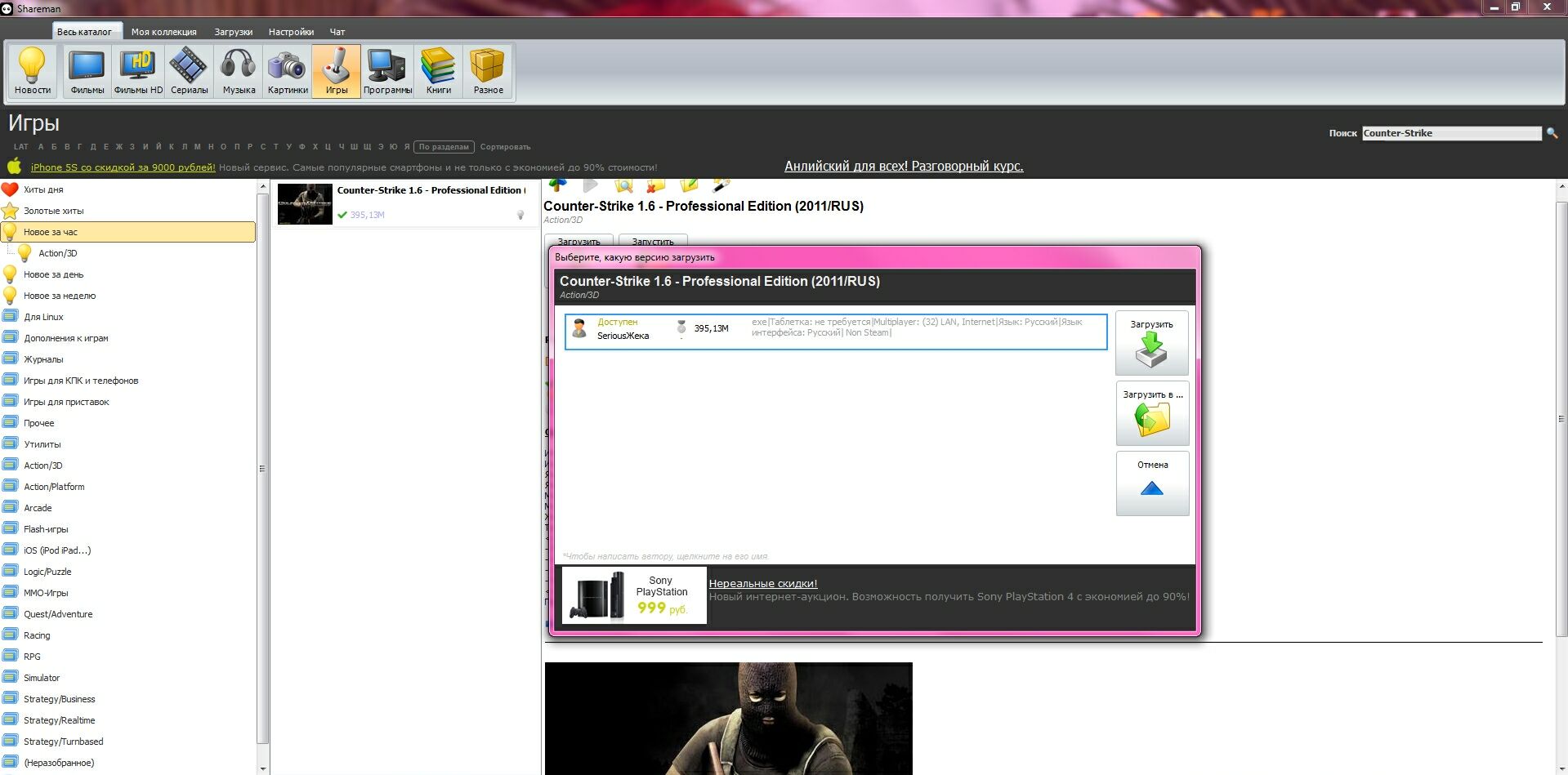Click the search magnifier icon
Viewport: 1568px width, 775px height.
click(1552, 133)
